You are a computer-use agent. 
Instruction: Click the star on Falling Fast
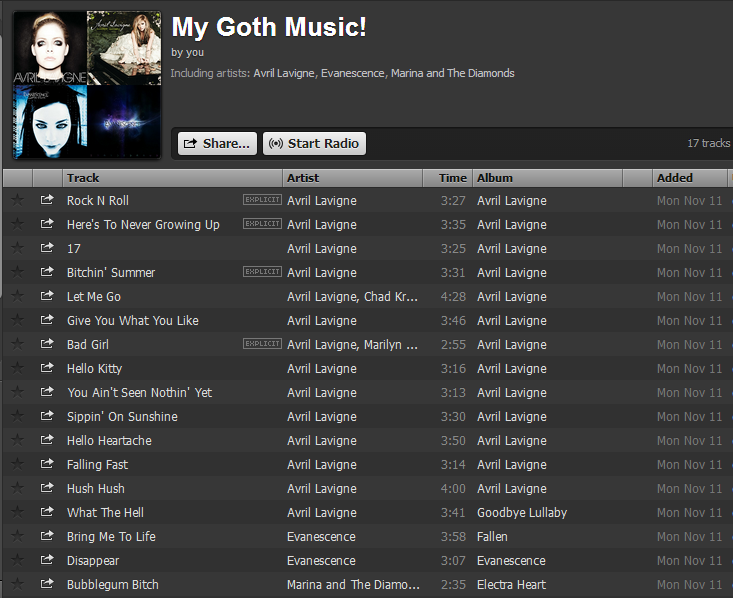[x=18, y=464]
